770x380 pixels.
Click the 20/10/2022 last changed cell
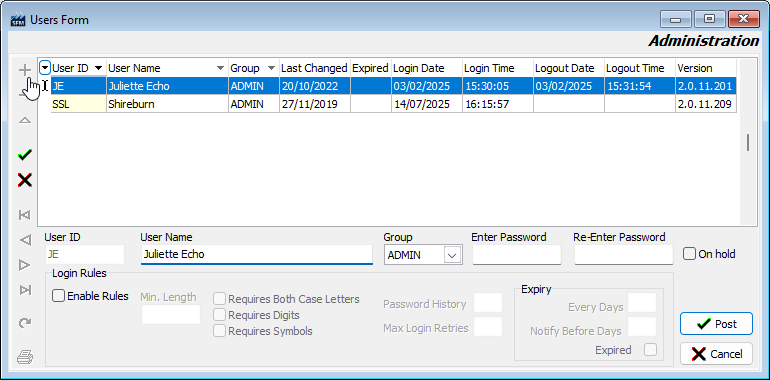tap(315, 86)
